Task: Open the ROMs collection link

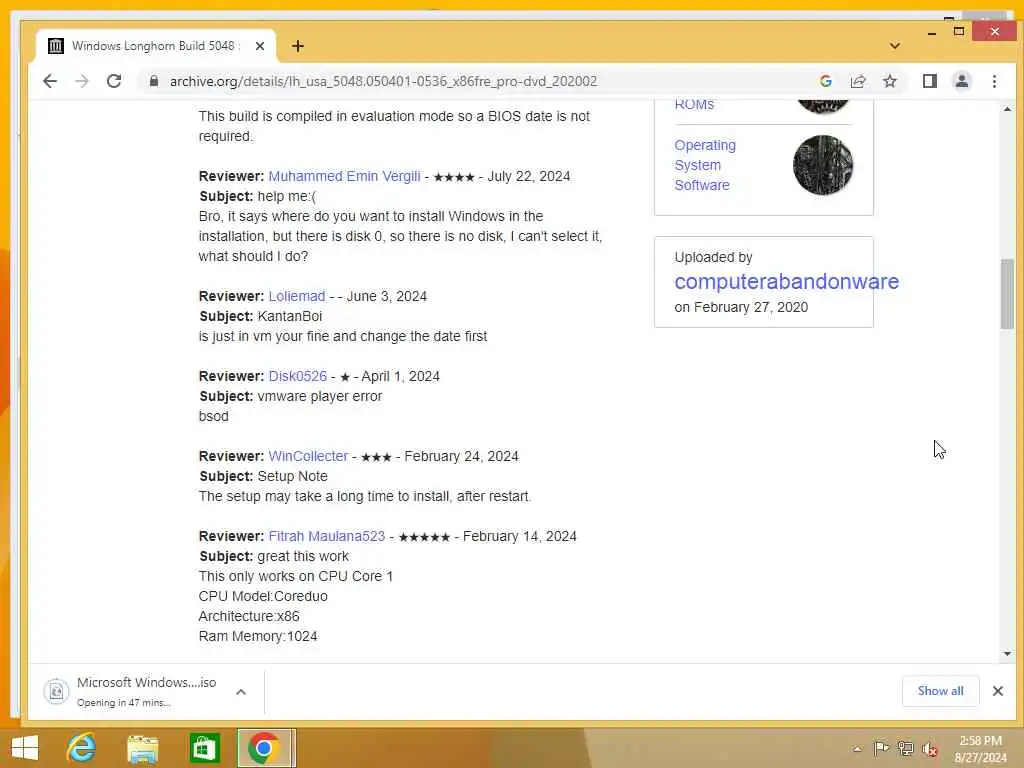Action: pyautogui.click(x=694, y=104)
